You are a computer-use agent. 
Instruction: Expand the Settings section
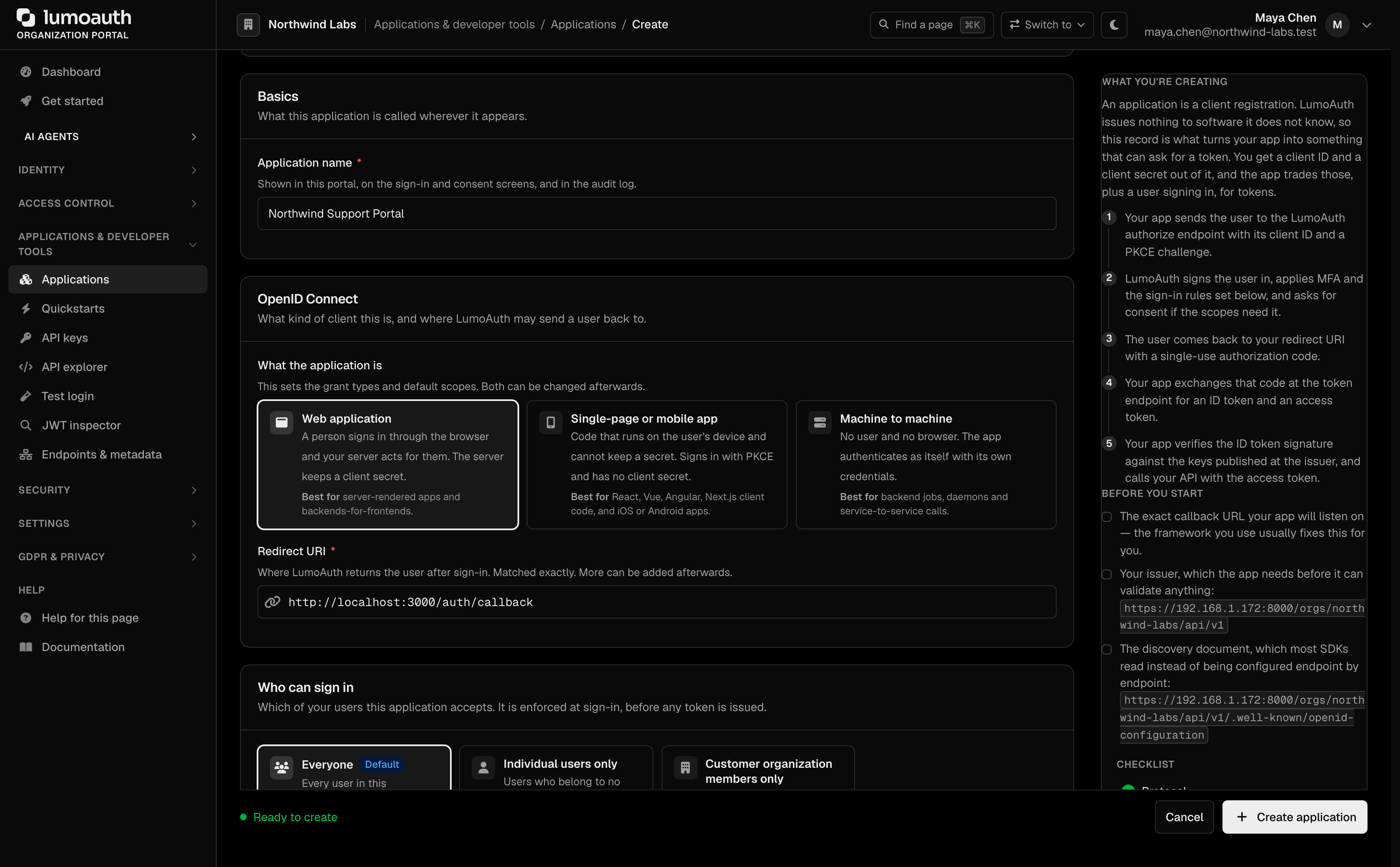pyautogui.click(x=108, y=524)
